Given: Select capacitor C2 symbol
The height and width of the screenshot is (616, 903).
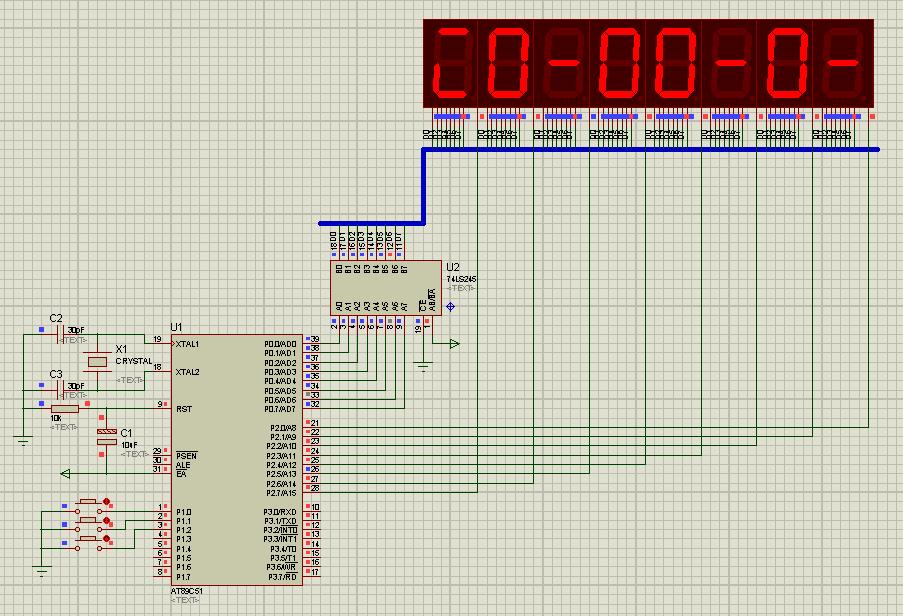Looking at the screenshot, I should click(60, 334).
